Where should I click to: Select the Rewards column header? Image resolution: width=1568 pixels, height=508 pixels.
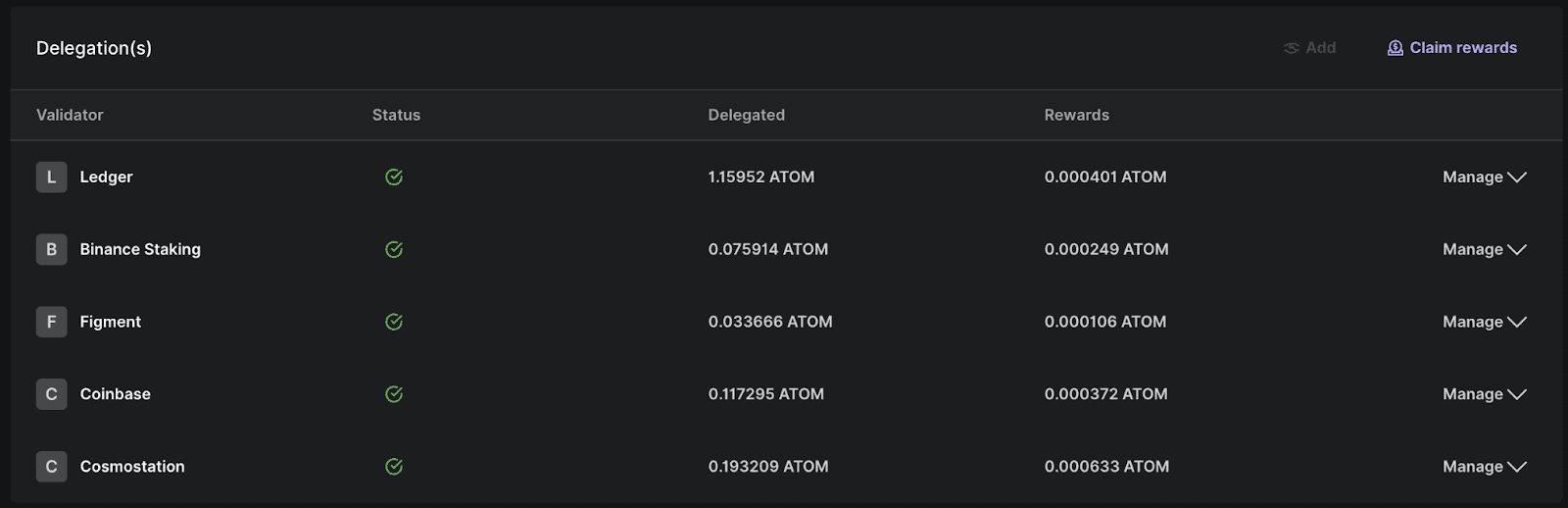coord(1077,115)
